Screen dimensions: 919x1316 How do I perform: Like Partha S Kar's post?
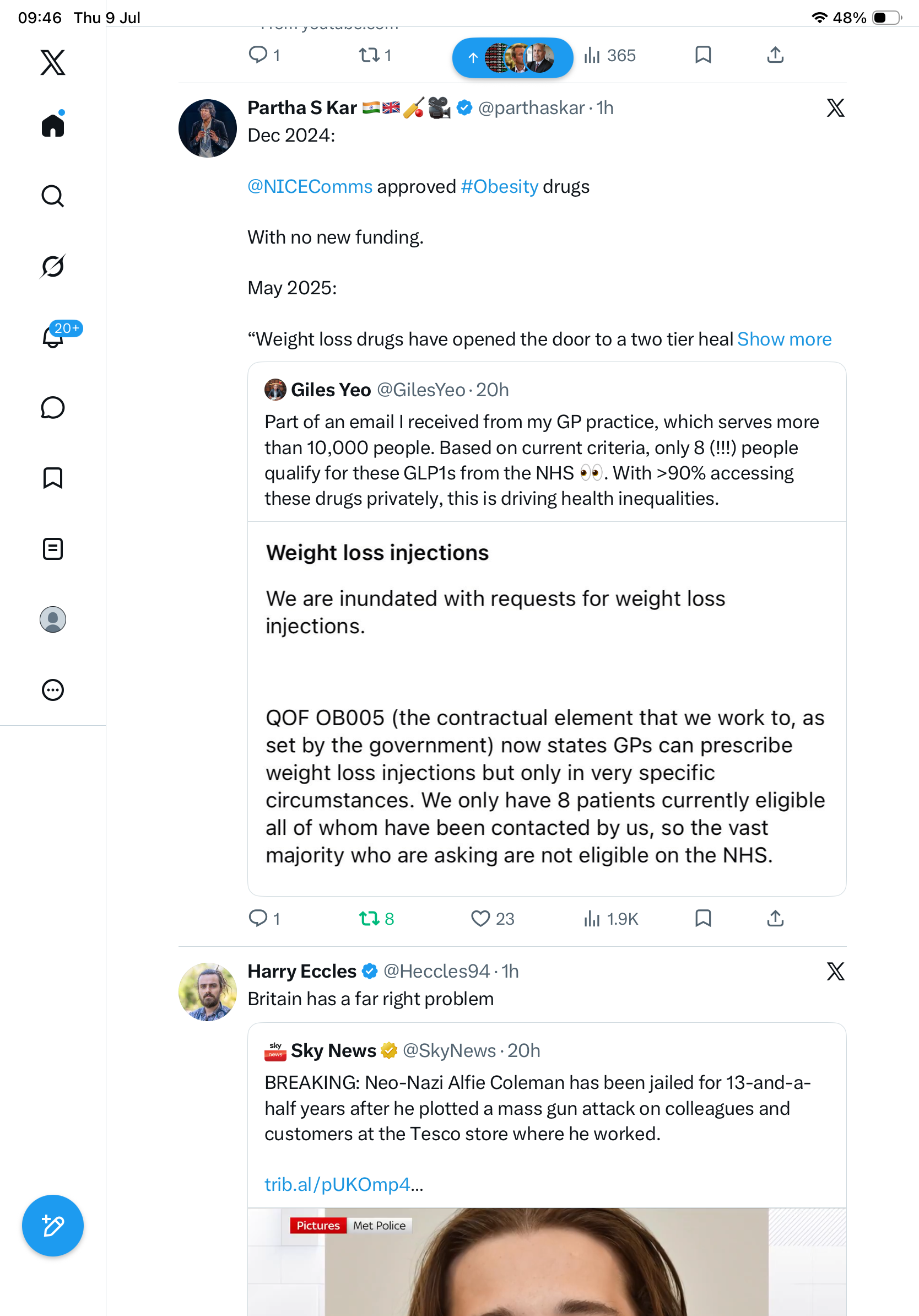pyautogui.click(x=492, y=919)
